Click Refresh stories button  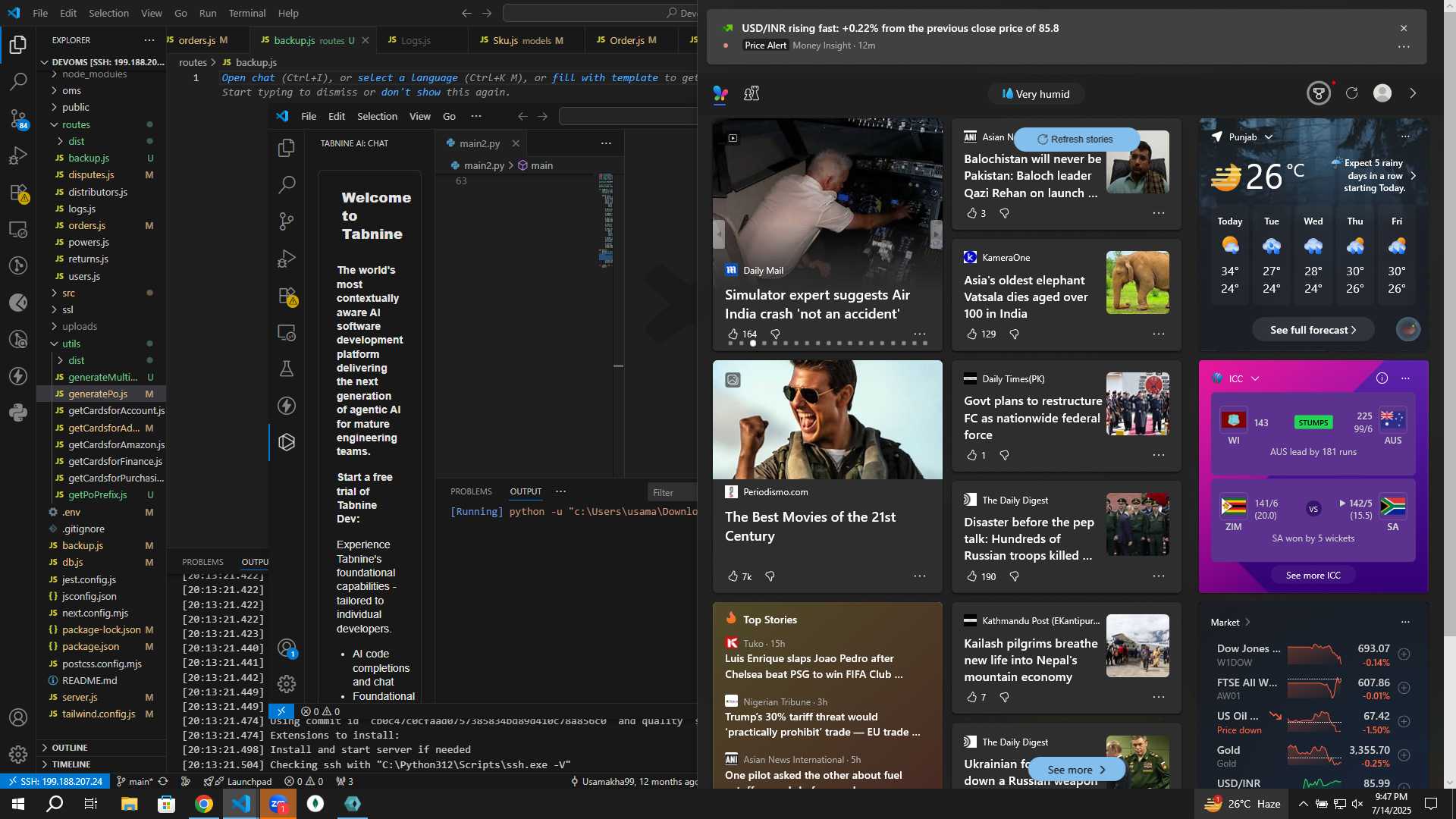click(x=1075, y=140)
